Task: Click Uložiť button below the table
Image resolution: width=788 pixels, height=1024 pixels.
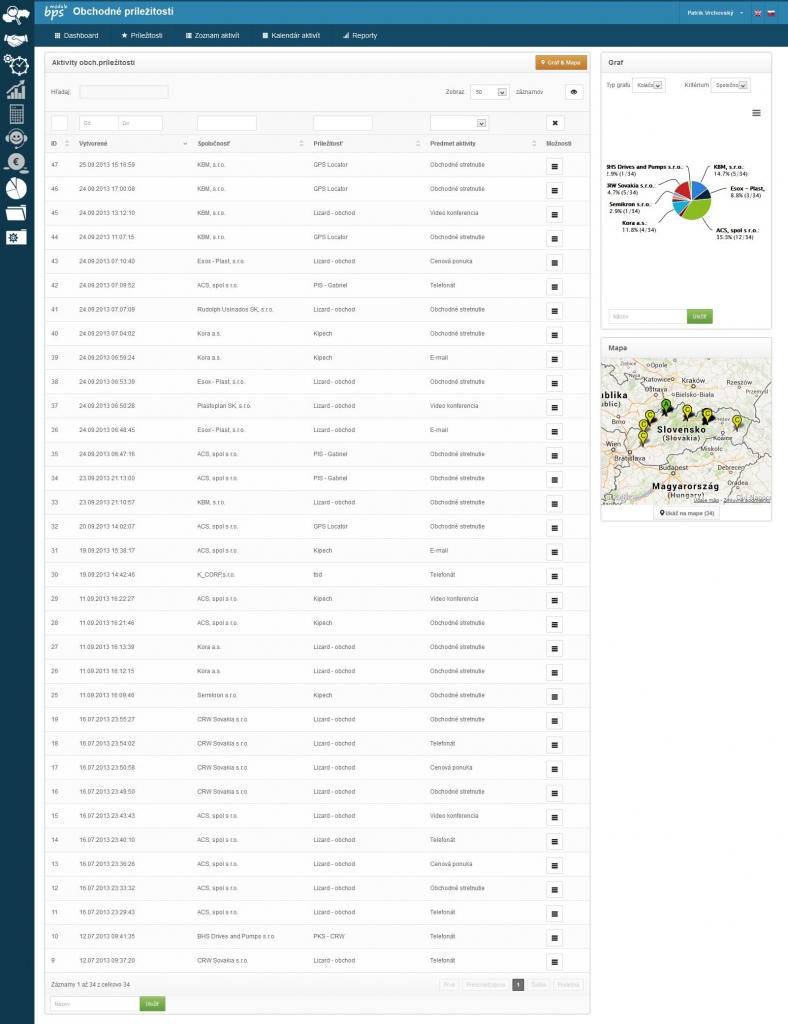Action: click(152, 1004)
